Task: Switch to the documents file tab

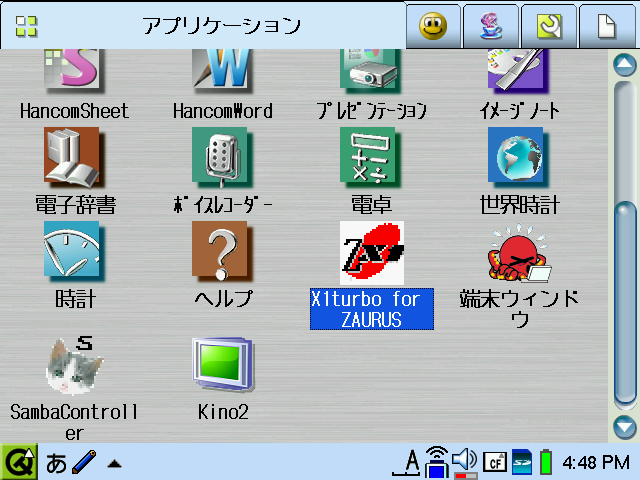Action: (x=607, y=26)
